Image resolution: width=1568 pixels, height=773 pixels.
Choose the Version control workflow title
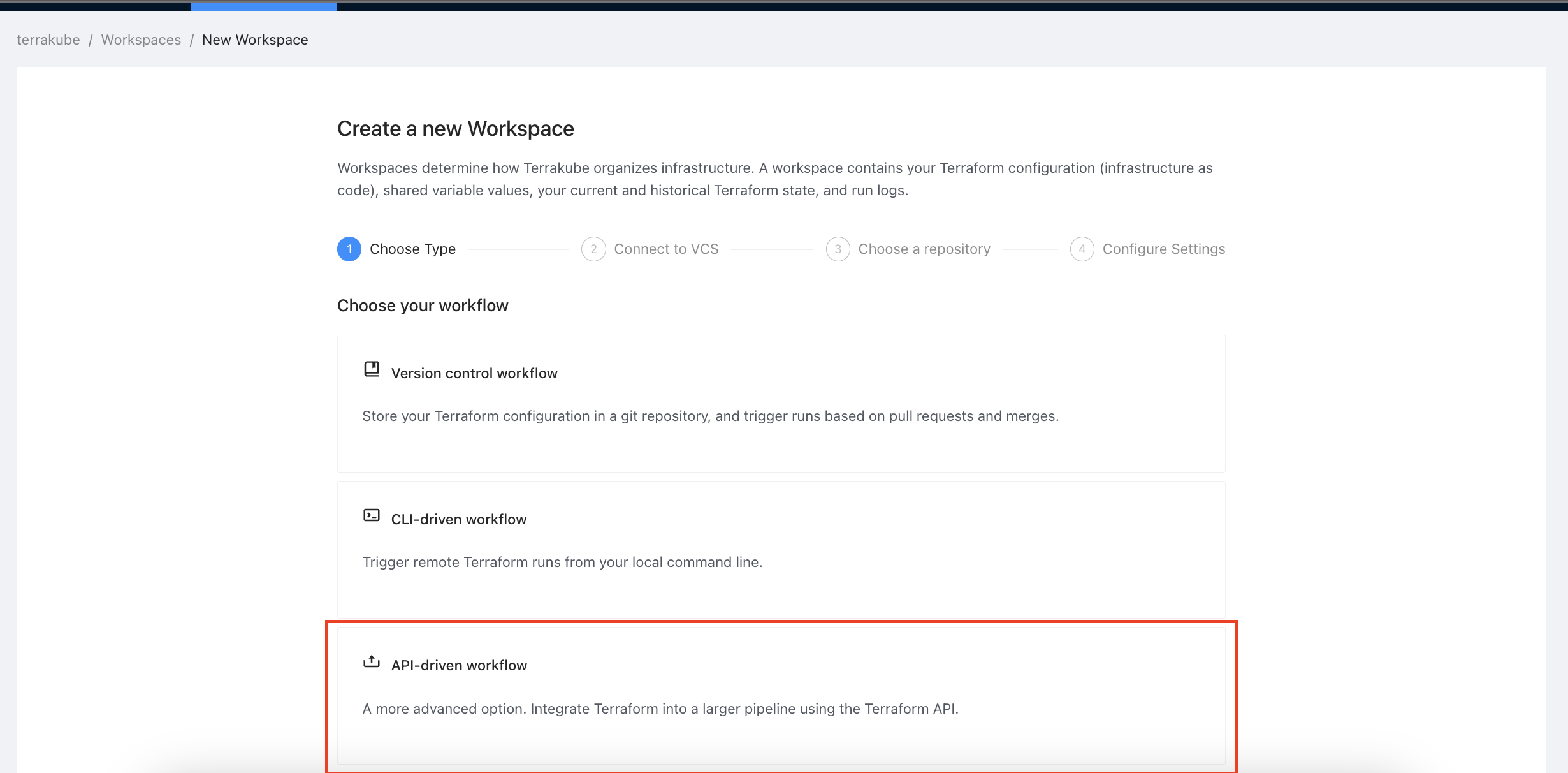pos(474,373)
